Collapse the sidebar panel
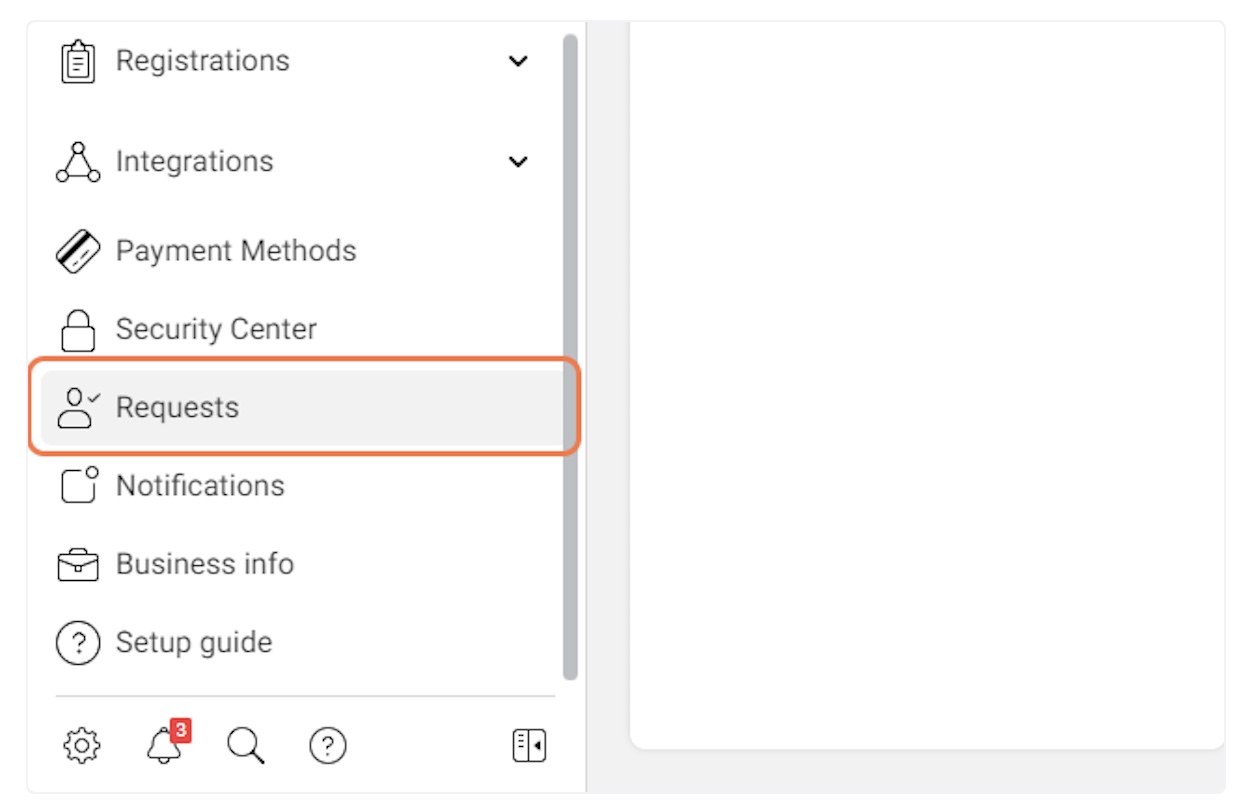 coord(529,746)
